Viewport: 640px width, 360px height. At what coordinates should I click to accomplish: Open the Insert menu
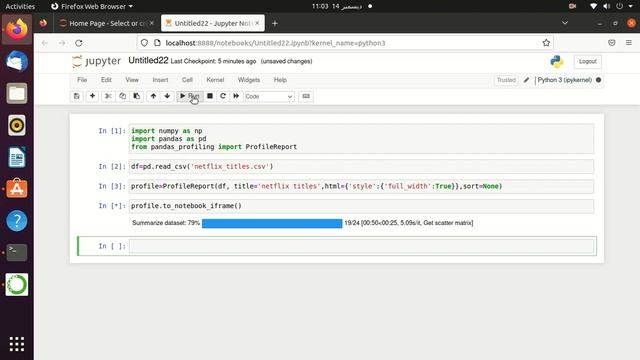click(160, 80)
